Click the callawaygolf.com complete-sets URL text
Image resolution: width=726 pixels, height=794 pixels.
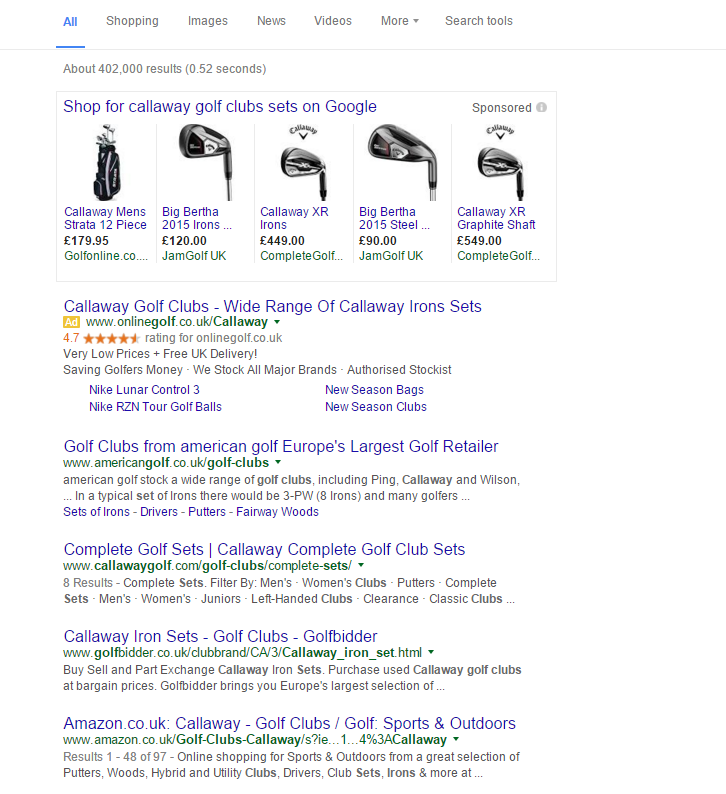(x=208, y=566)
